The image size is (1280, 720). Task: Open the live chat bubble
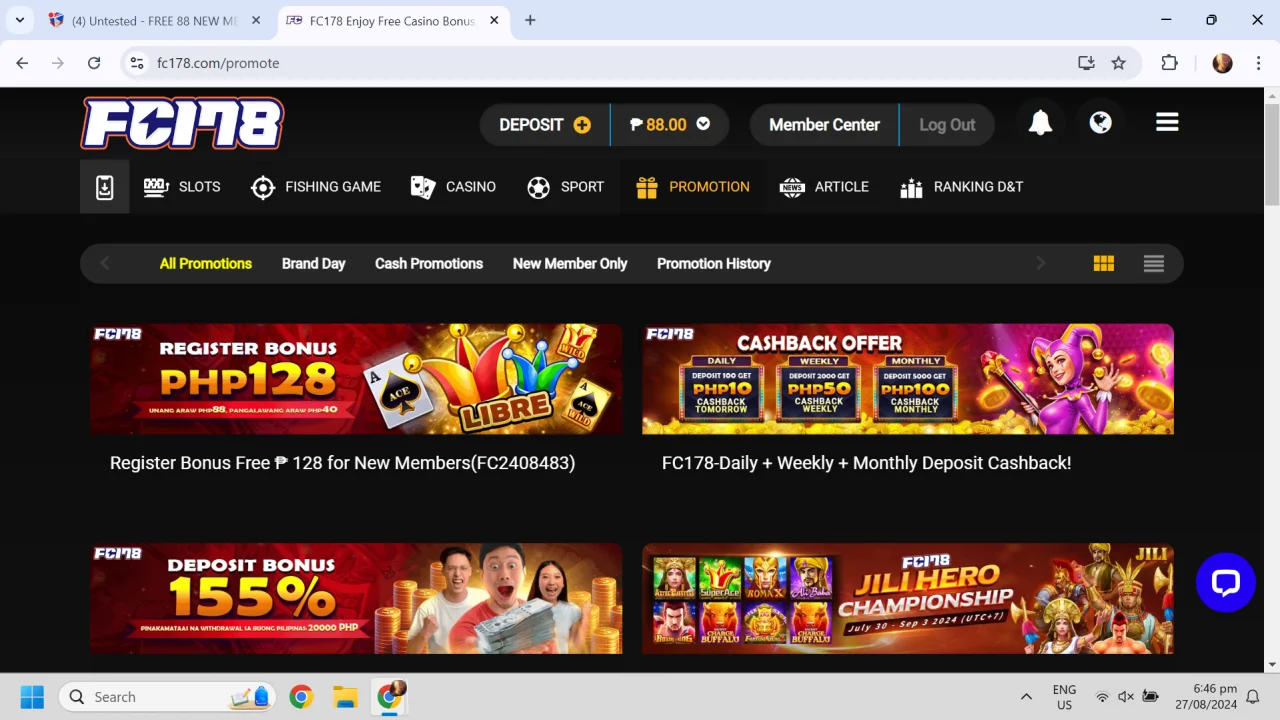point(1225,582)
